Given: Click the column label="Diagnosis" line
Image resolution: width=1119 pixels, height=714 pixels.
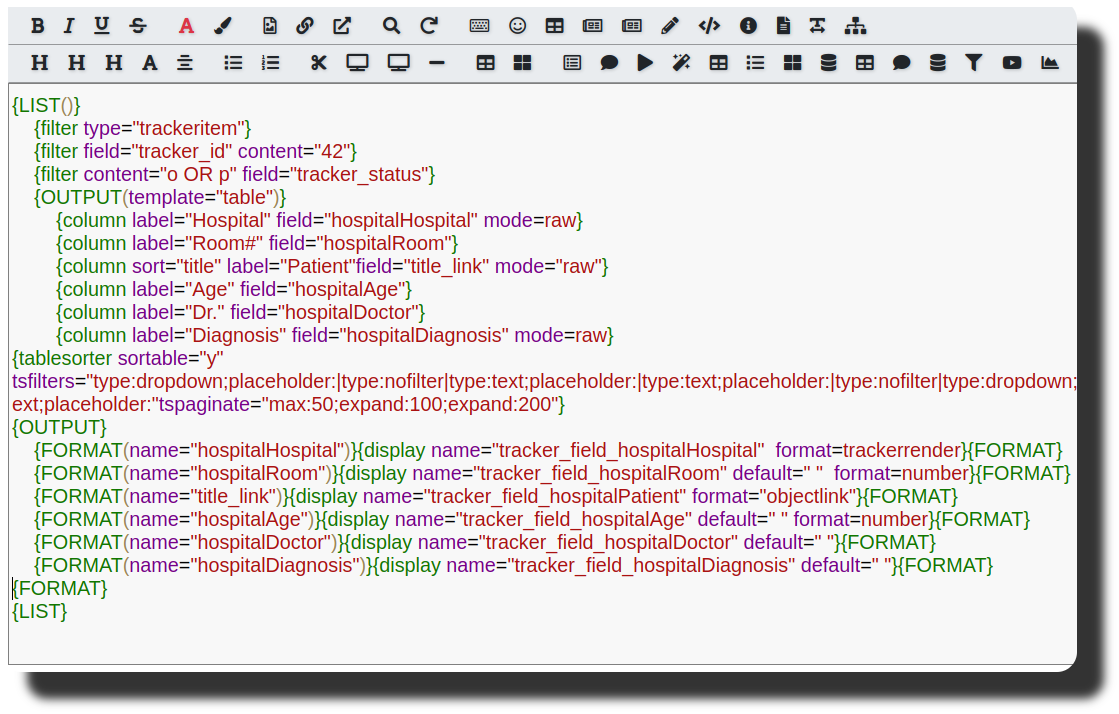Looking at the screenshot, I should click(335, 335).
